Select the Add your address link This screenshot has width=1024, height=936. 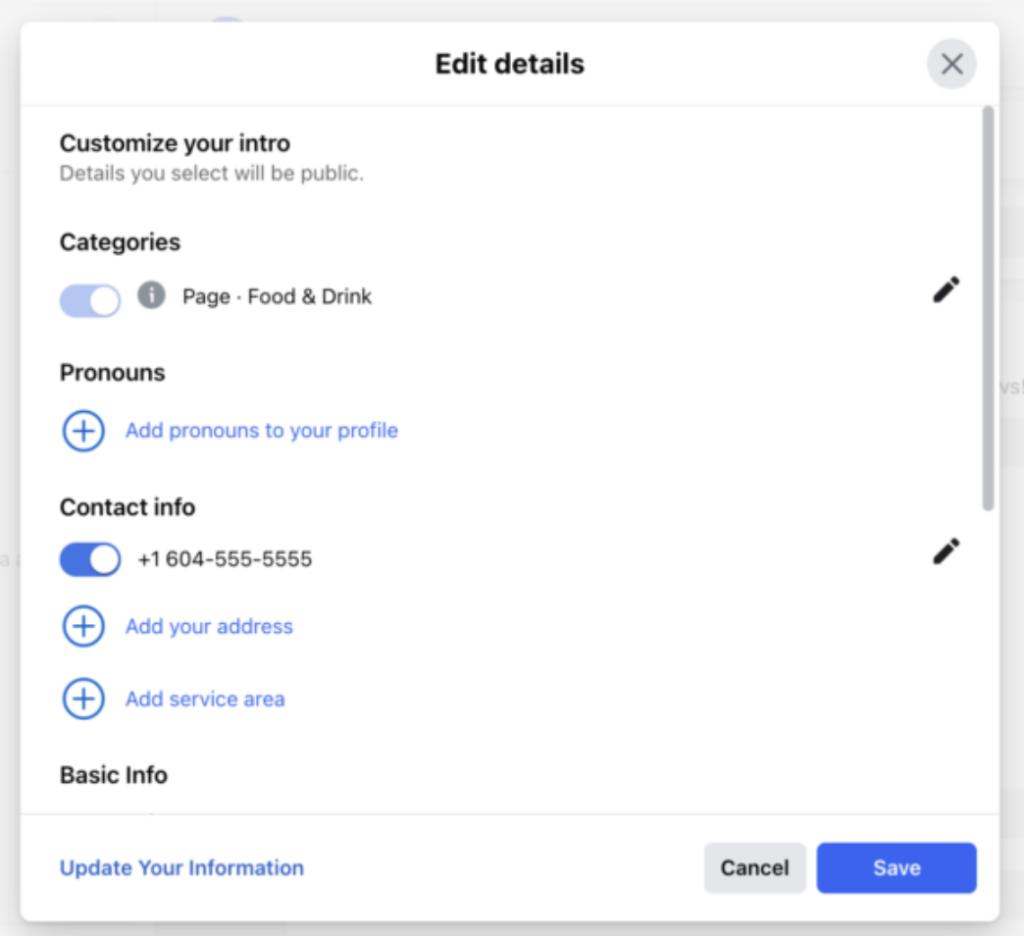point(209,626)
